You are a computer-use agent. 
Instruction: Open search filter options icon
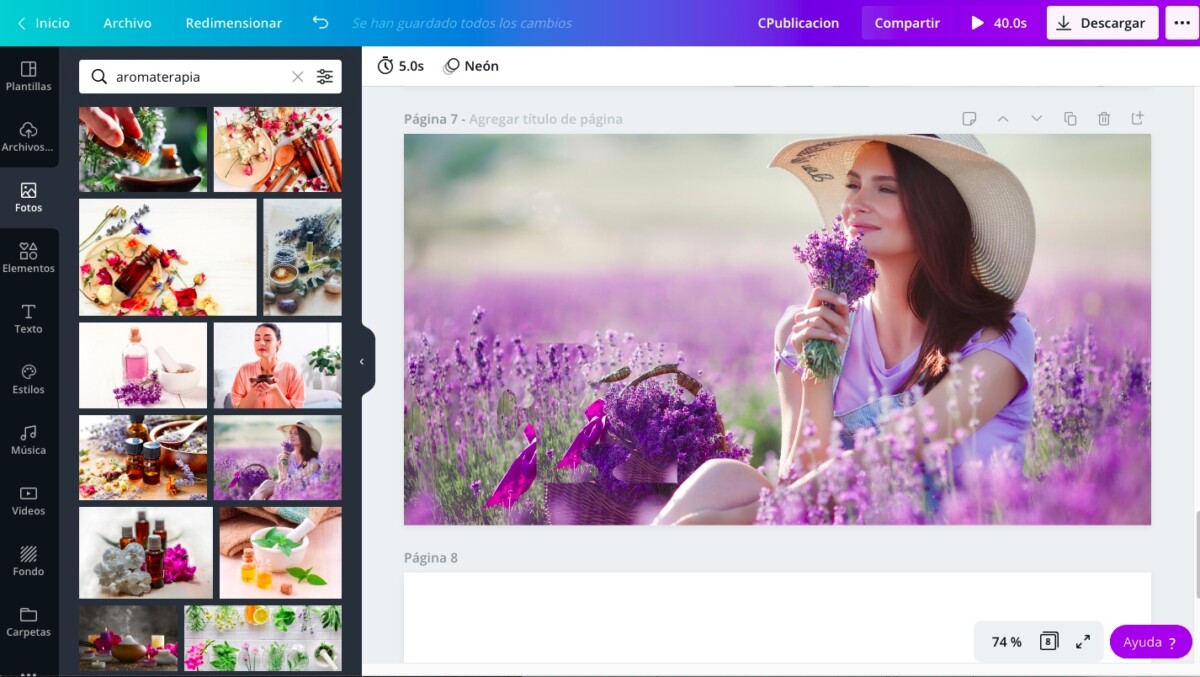click(x=325, y=77)
